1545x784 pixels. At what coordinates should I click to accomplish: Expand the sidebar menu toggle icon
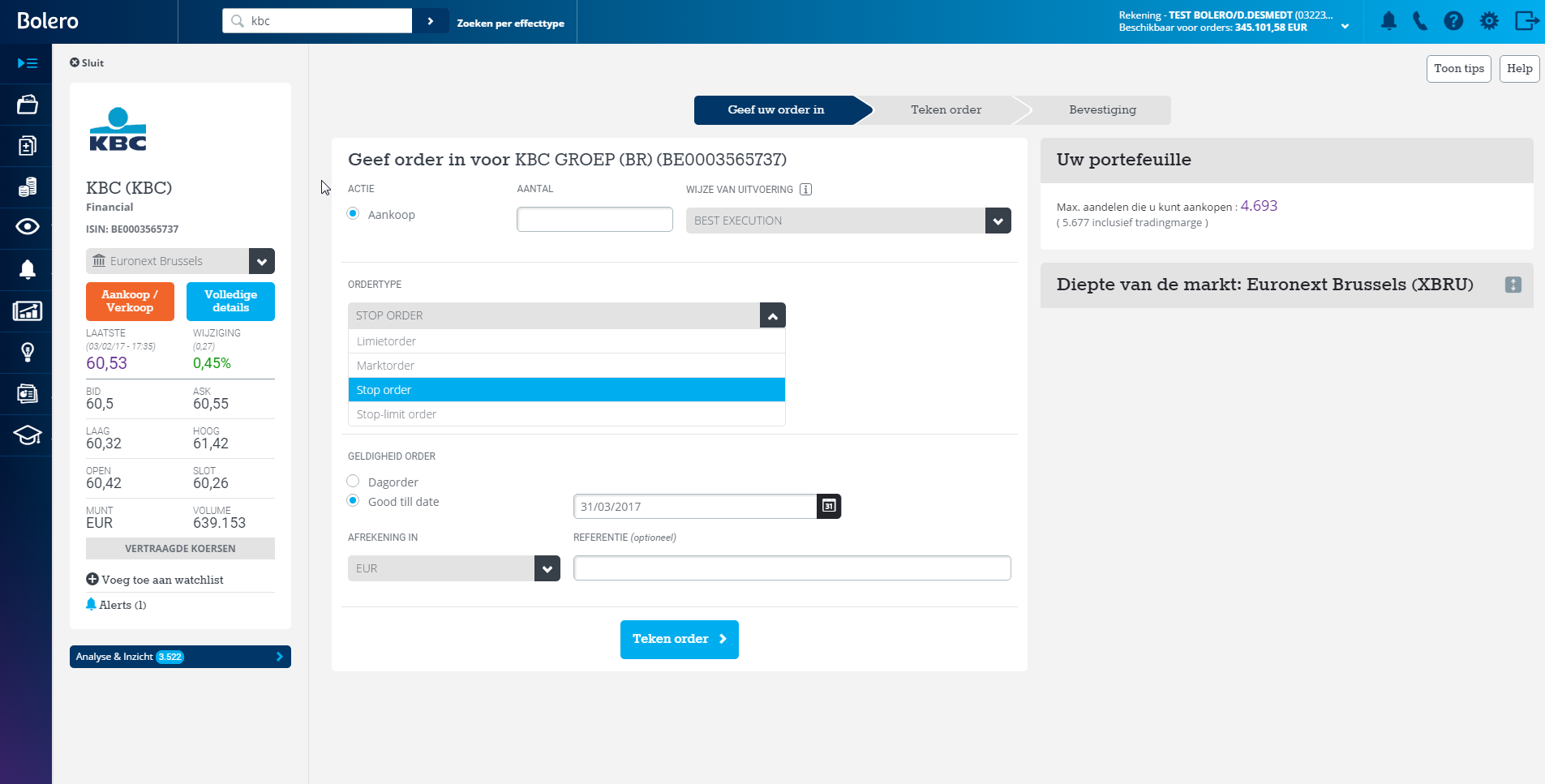(x=27, y=63)
